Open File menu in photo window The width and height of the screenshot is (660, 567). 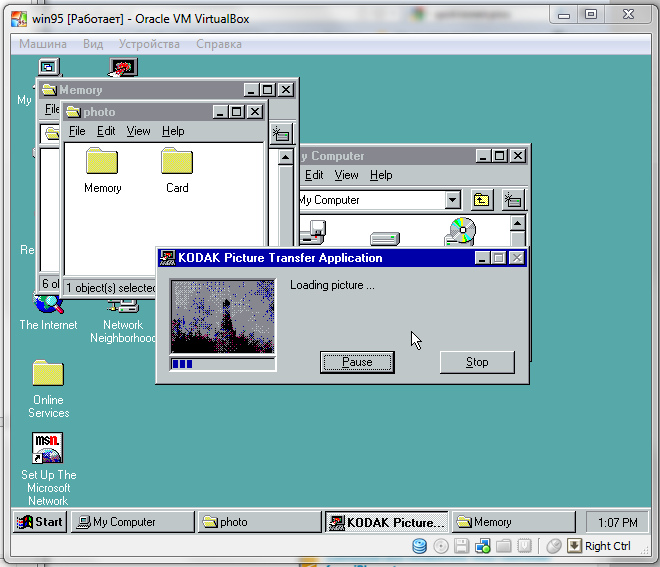[77, 131]
